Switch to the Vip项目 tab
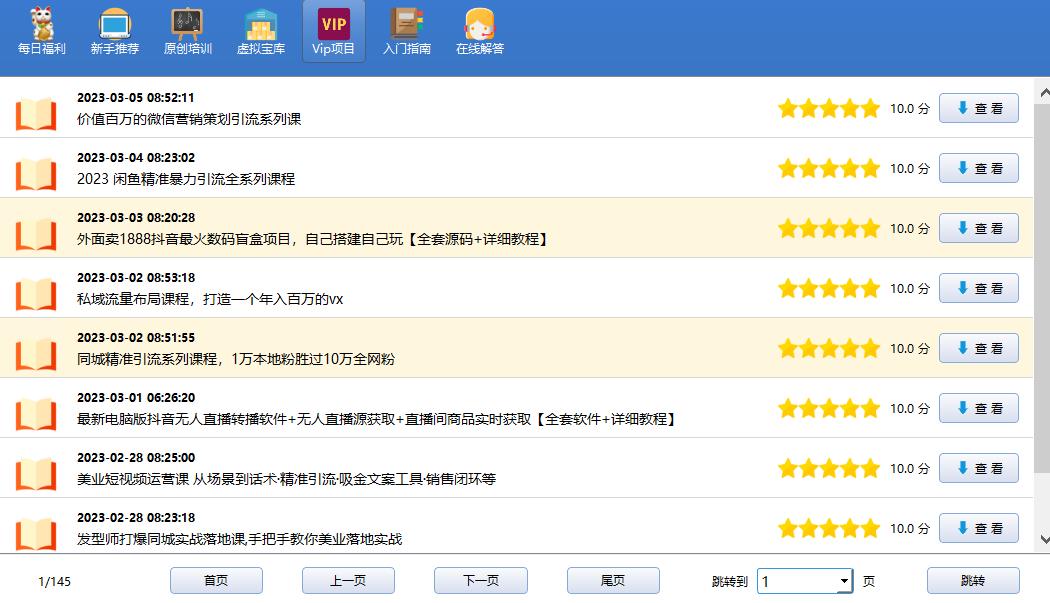This screenshot has height=603, width=1050. [334, 31]
